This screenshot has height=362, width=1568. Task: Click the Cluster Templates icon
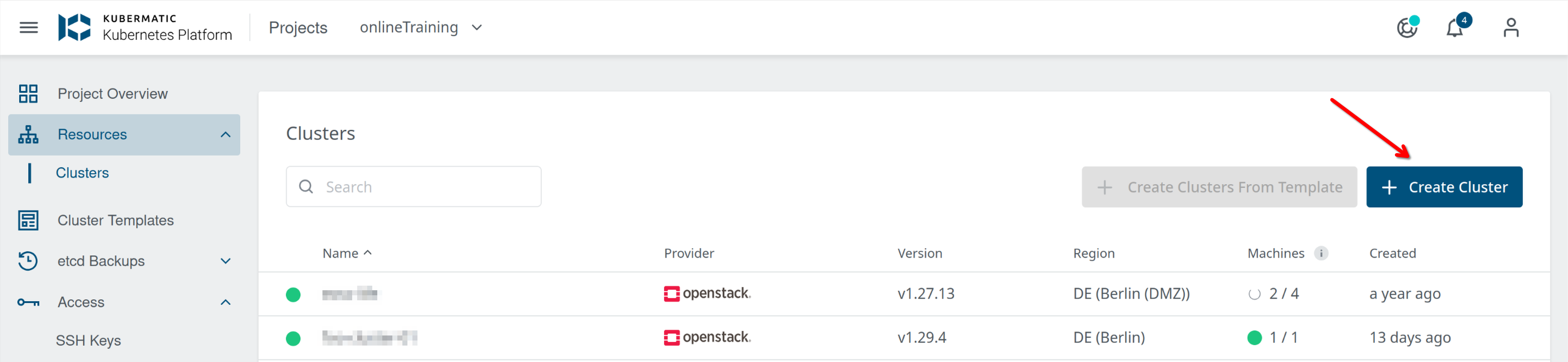pyautogui.click(x=28, y=221)
